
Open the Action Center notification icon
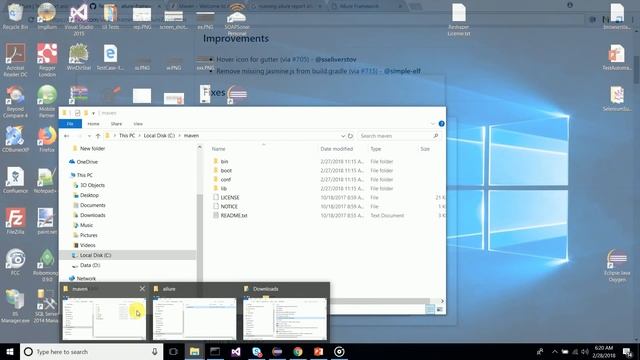[x=627, y=351]
